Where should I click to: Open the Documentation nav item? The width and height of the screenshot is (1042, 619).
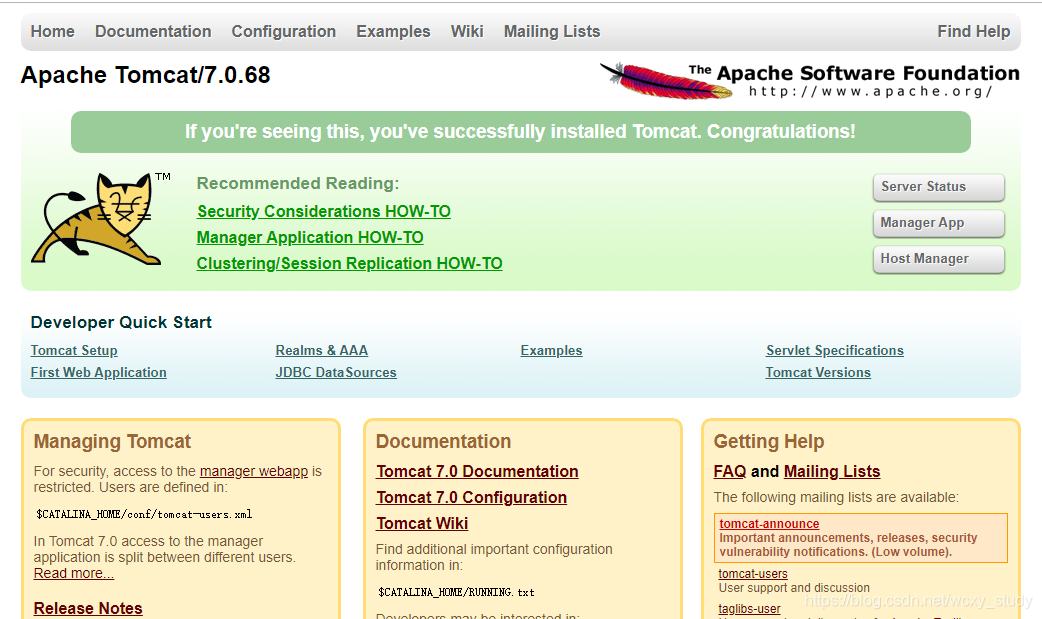(153, 31)
